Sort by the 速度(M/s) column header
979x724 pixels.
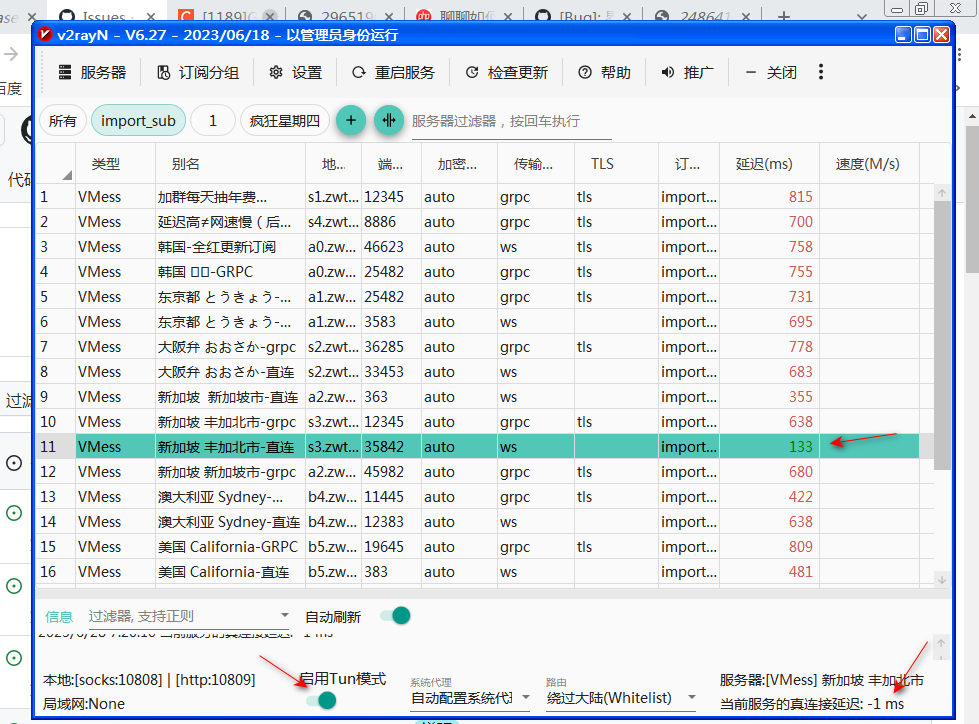click(868, 164)
